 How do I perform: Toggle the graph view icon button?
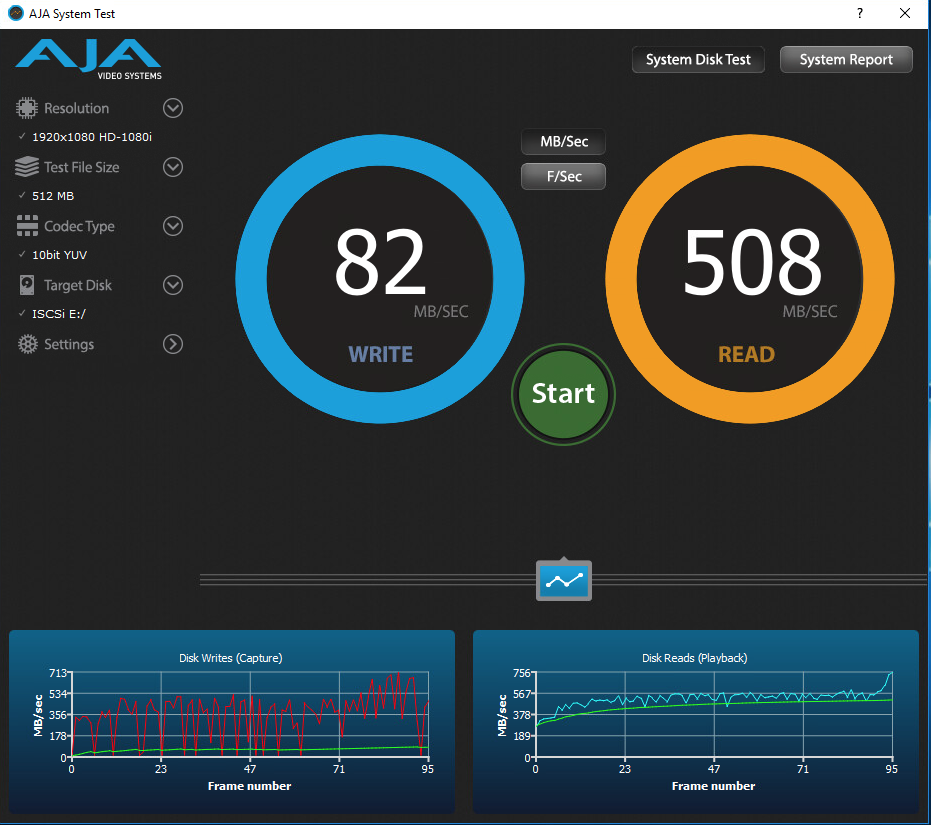(564, 580)
